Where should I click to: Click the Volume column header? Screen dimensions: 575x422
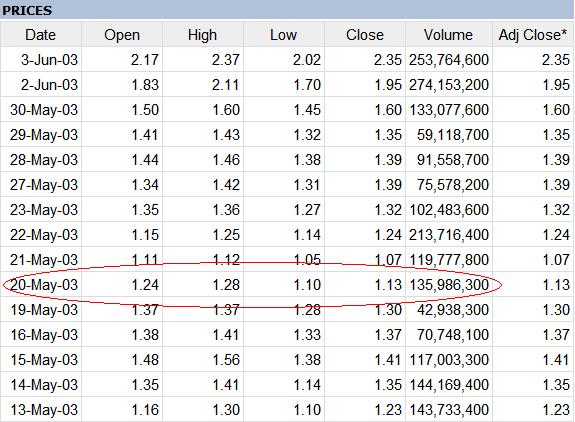pyautogui.click(x=449, y=35)
